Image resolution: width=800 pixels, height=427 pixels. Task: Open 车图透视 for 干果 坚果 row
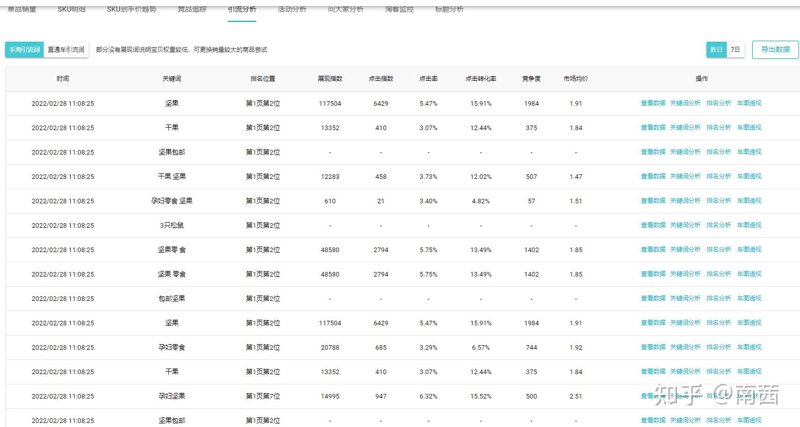pos(749,176)
